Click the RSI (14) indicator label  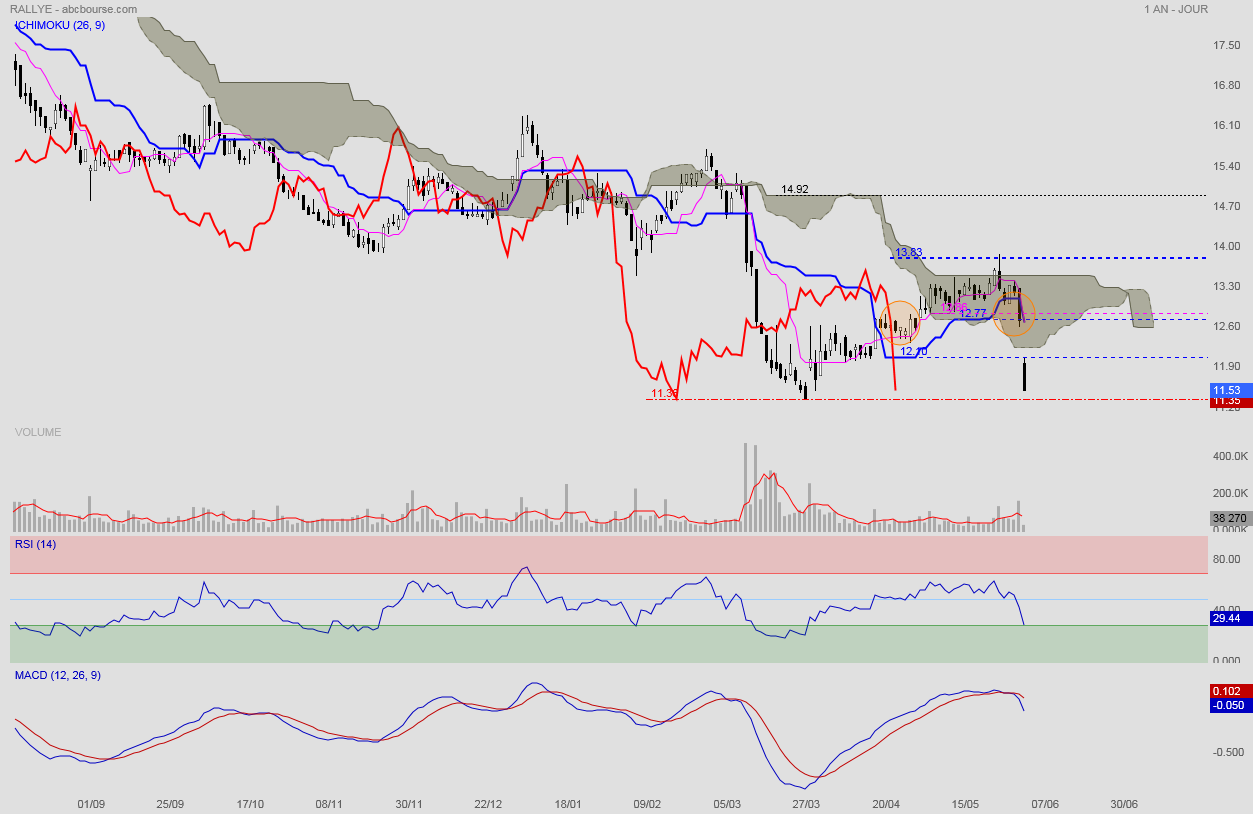click(x=35, y=543)
